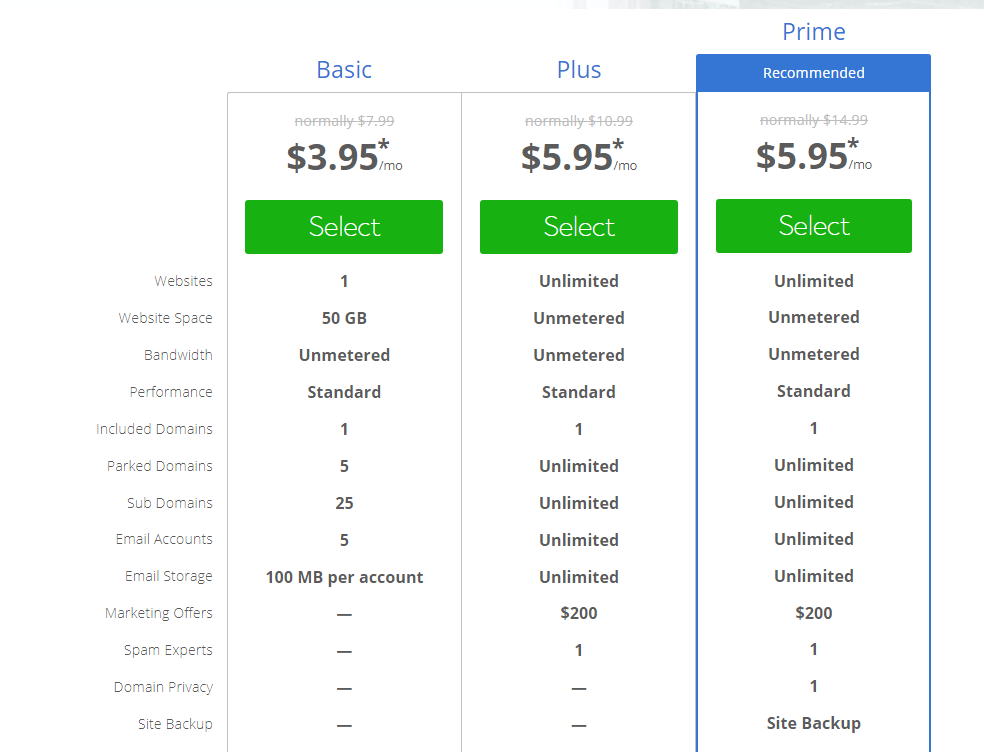Click the normally $14.99 strikethrough price
Image resolution: width=984 pixels, height=752 pixels.
coord(813,120)
